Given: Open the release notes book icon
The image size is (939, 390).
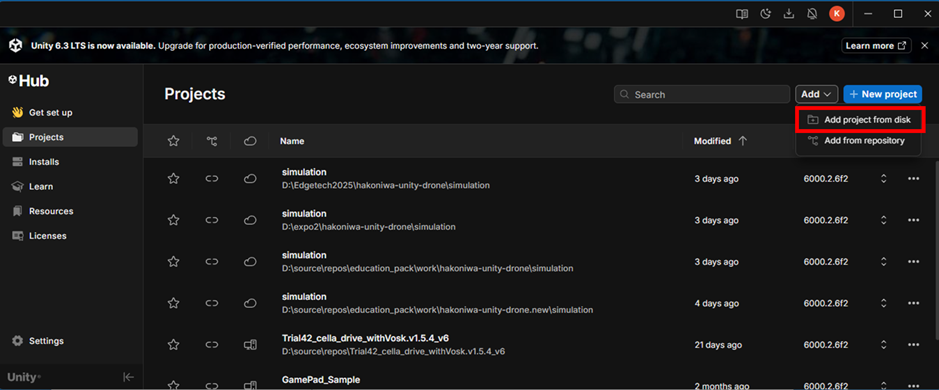Looking at the screenshot, I should pos(742,14).
